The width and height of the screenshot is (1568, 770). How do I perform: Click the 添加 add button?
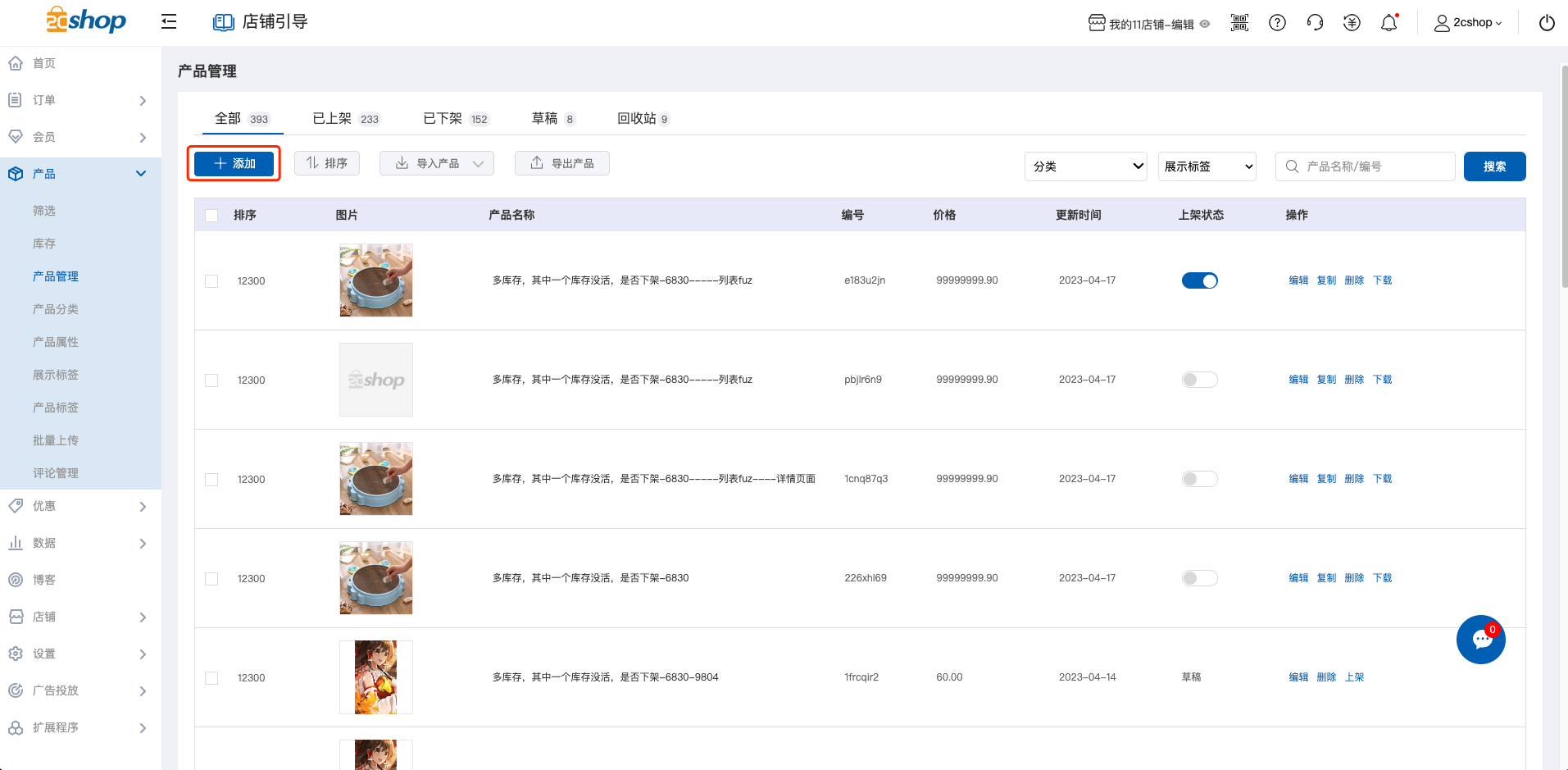[x=234, y=163]
